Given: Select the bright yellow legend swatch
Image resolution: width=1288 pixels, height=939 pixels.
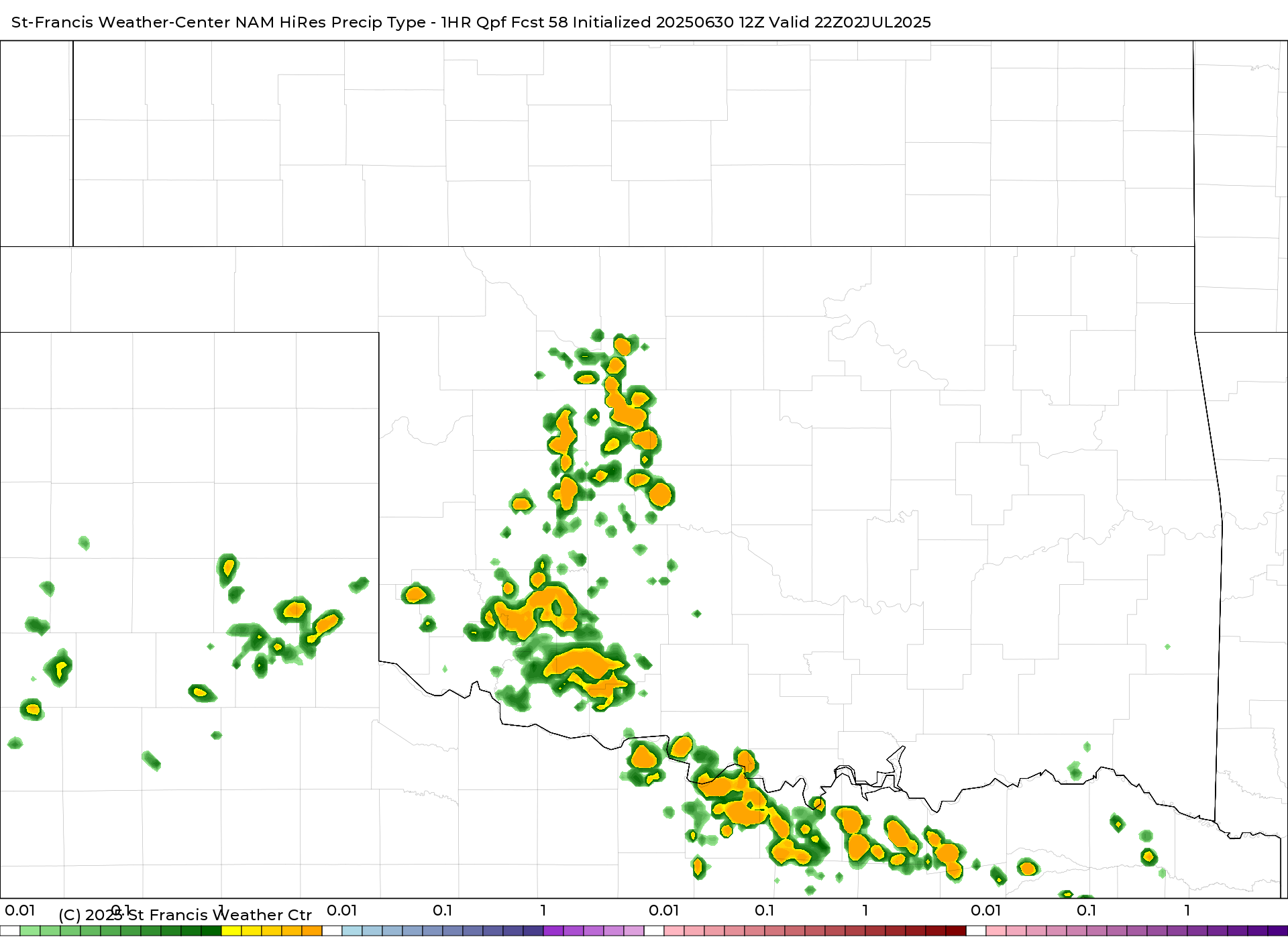Looking at the screenshot, I should coord(231,931).
